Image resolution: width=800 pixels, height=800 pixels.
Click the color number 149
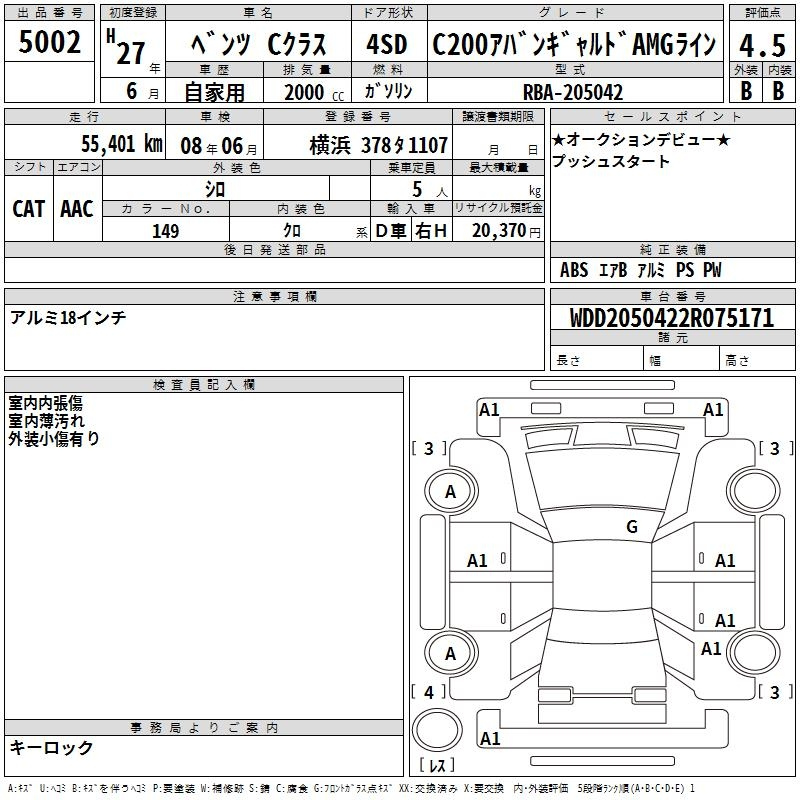click(165, 231)
